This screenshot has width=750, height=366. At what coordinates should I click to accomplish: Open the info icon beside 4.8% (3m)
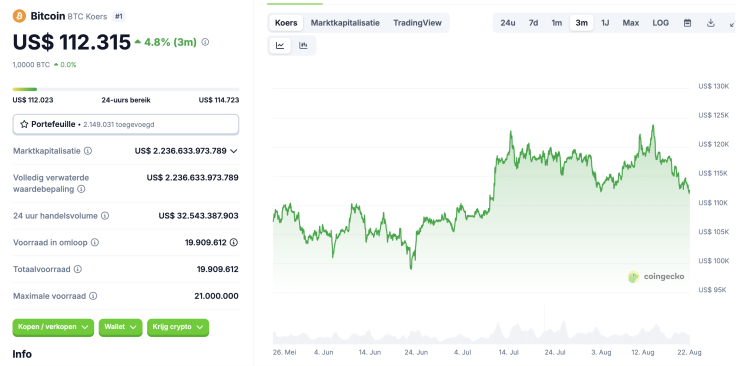pos(205,42)
